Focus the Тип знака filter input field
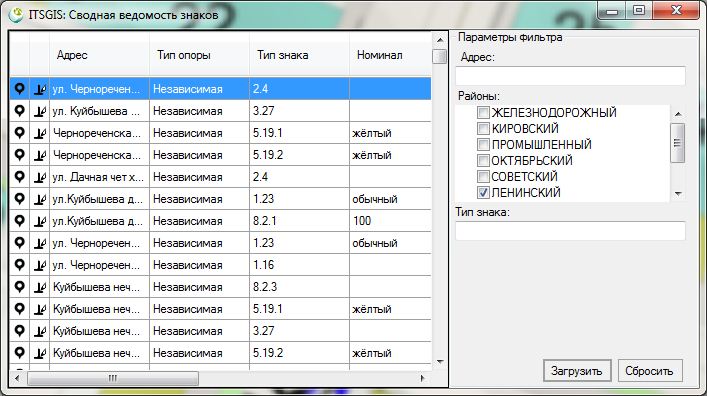This screenshot has height=396, width=707. (x=570, y=231)
